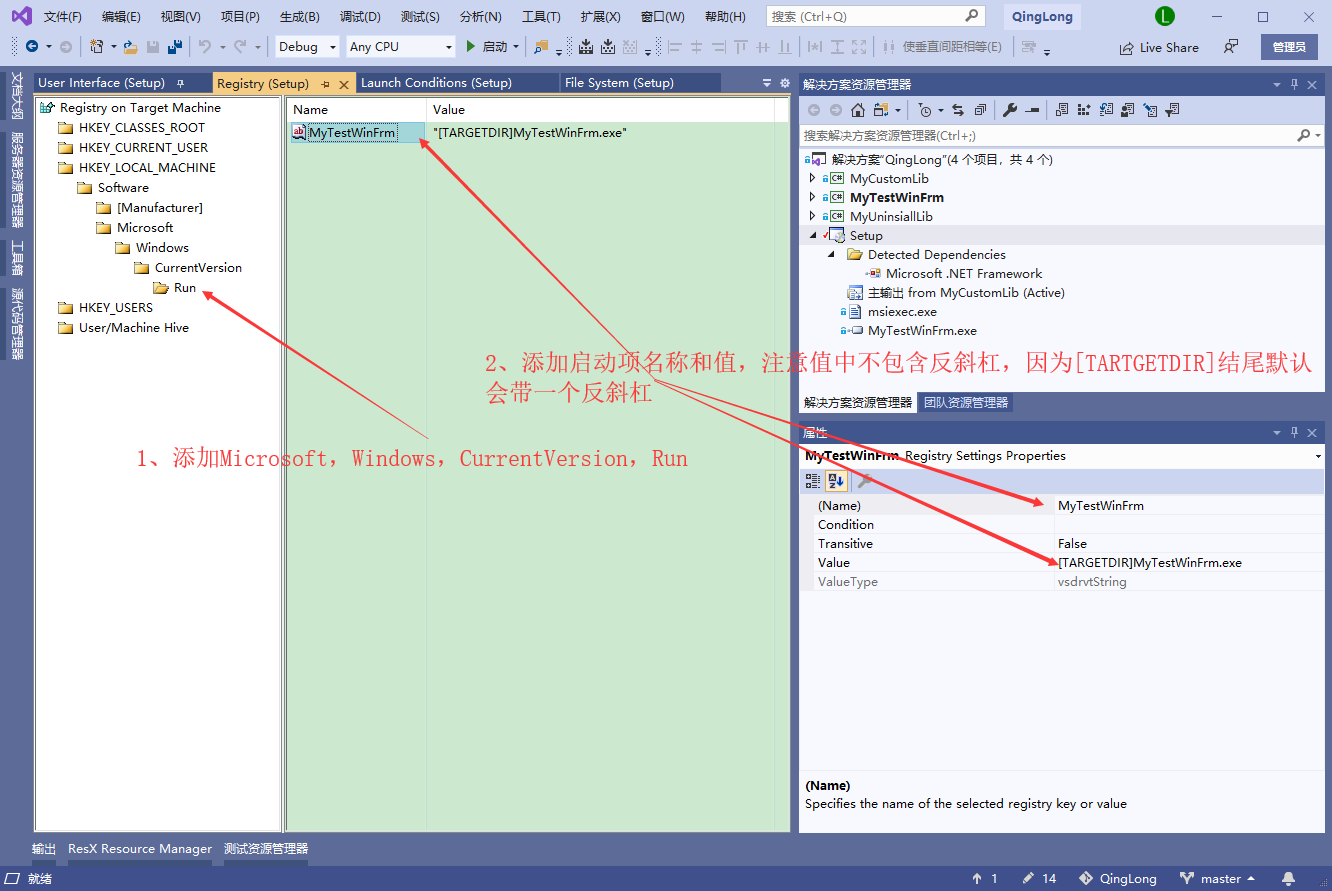Select the Run registry key
This screenshot has height=891, width=1332.
(x=185, y=288)
